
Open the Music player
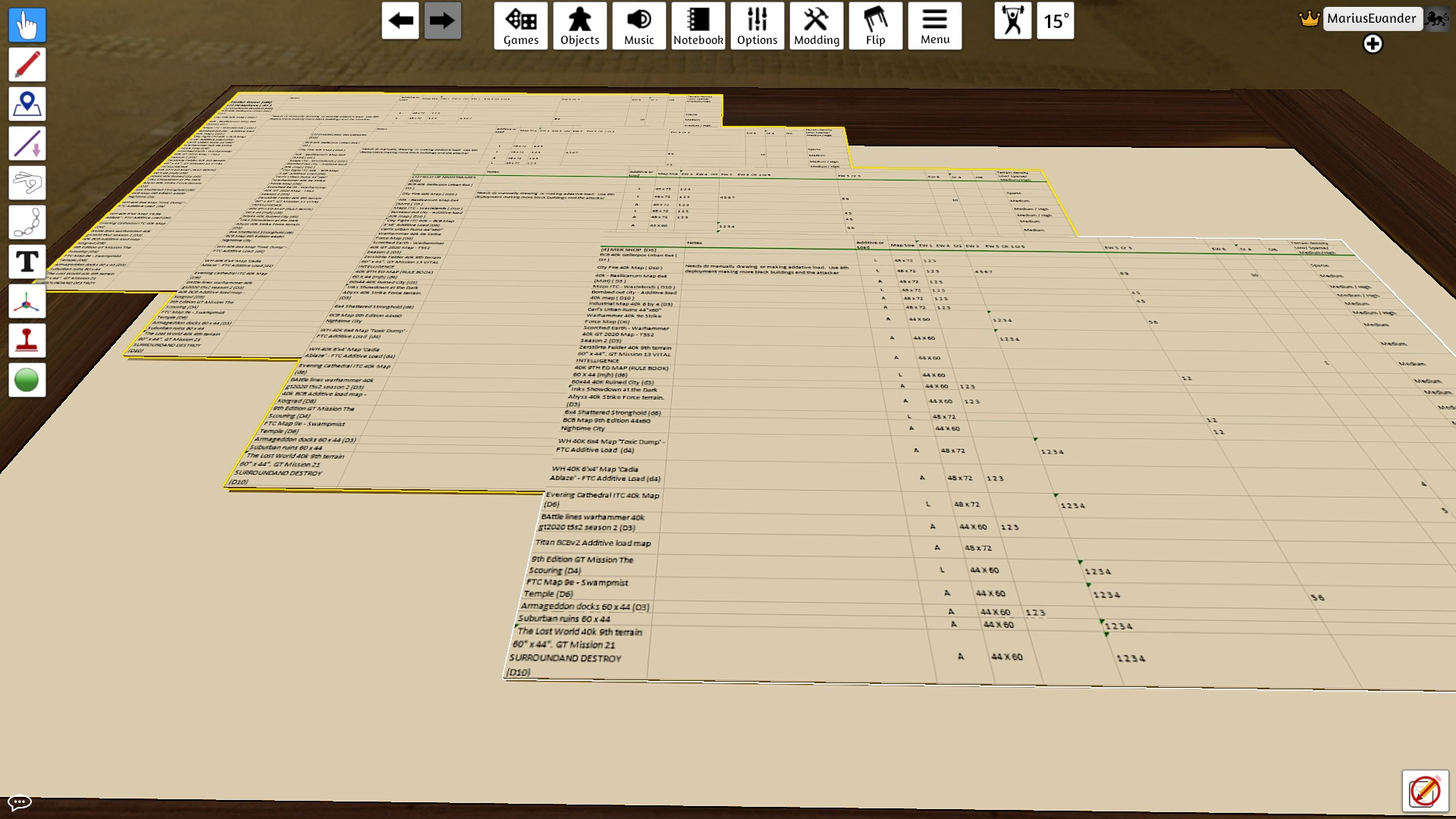(639, 26)
